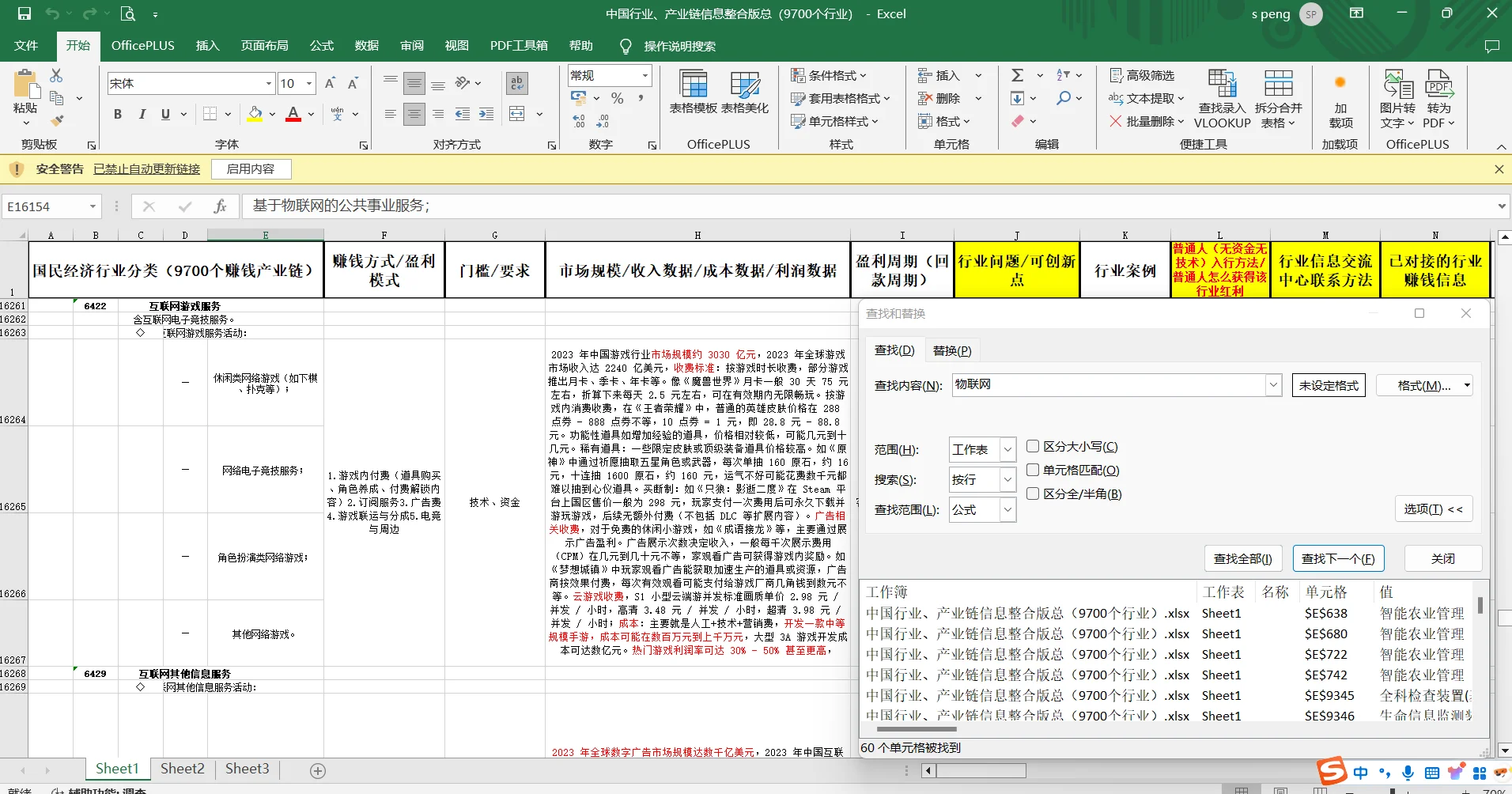Open the font name 宋体 dropdown
The image size is (1512, 794).
coord(269,83)
